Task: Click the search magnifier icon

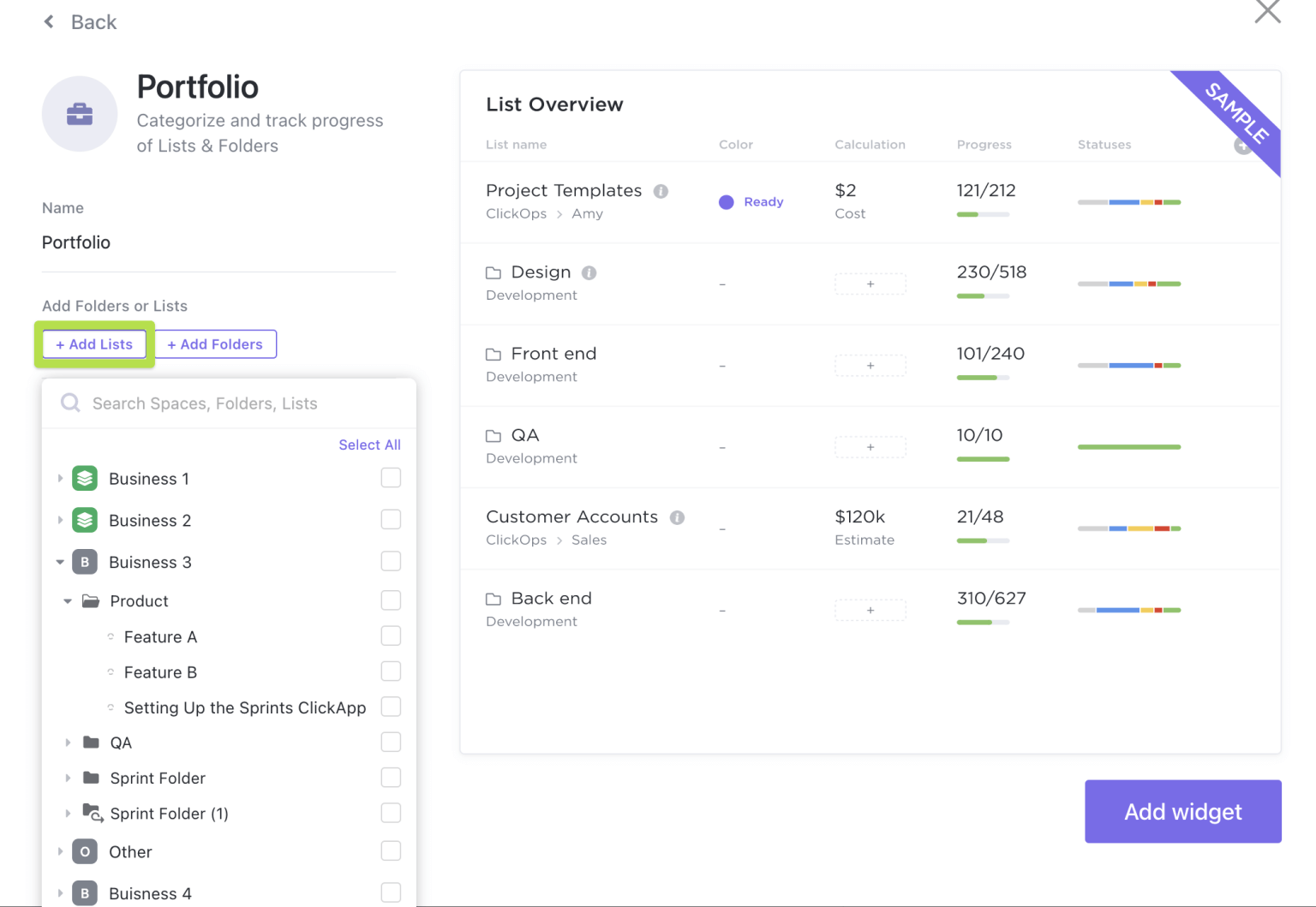Action: (70, 403)
